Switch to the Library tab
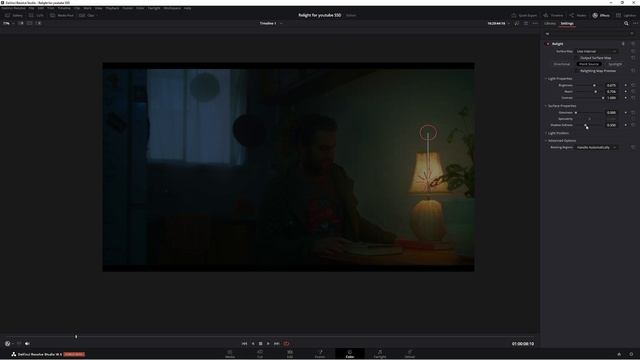Viewport: 640px width, 360px height. tap(550, 24)
